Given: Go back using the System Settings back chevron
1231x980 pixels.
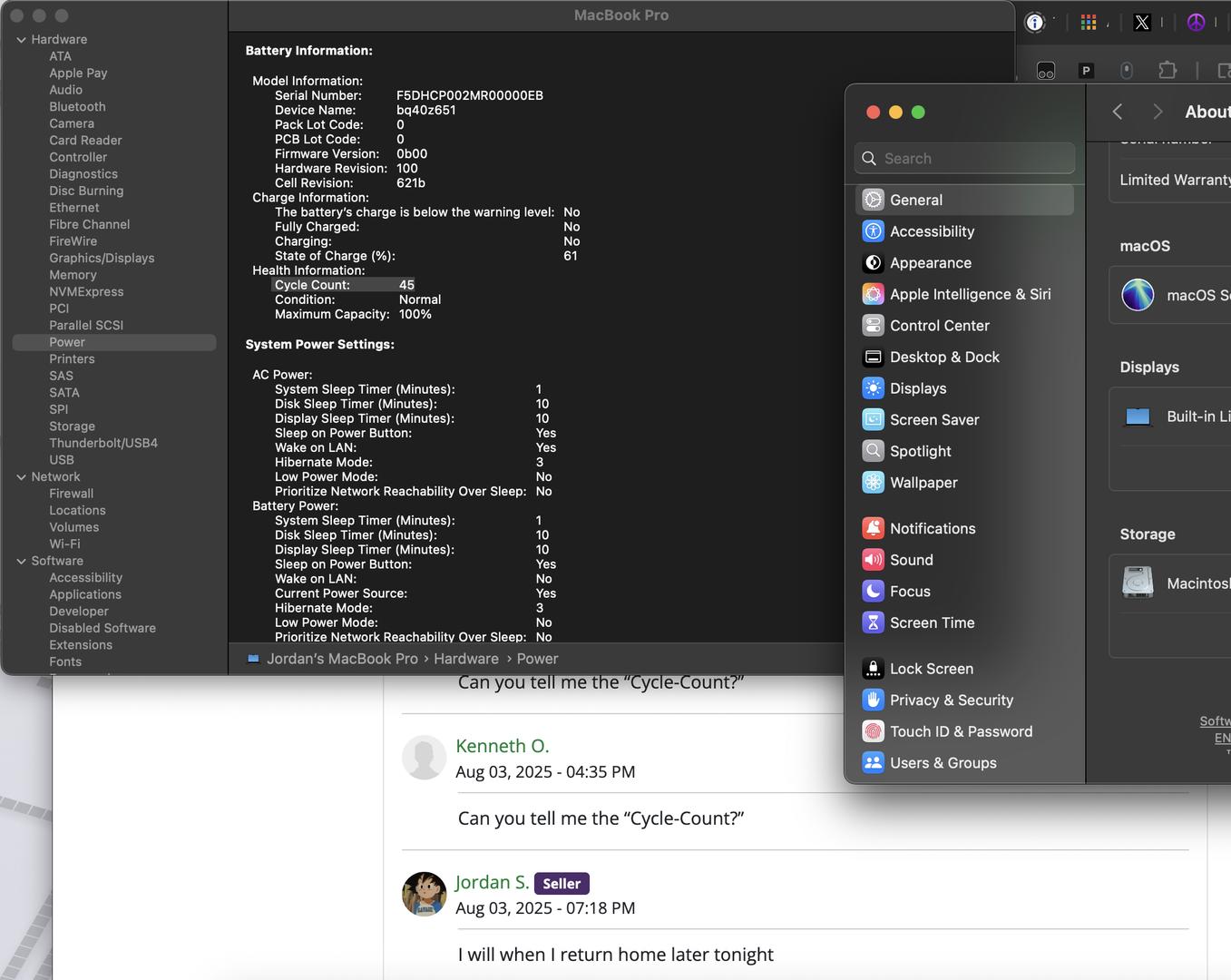Looking at the screenshot, I should point(1118,112).
